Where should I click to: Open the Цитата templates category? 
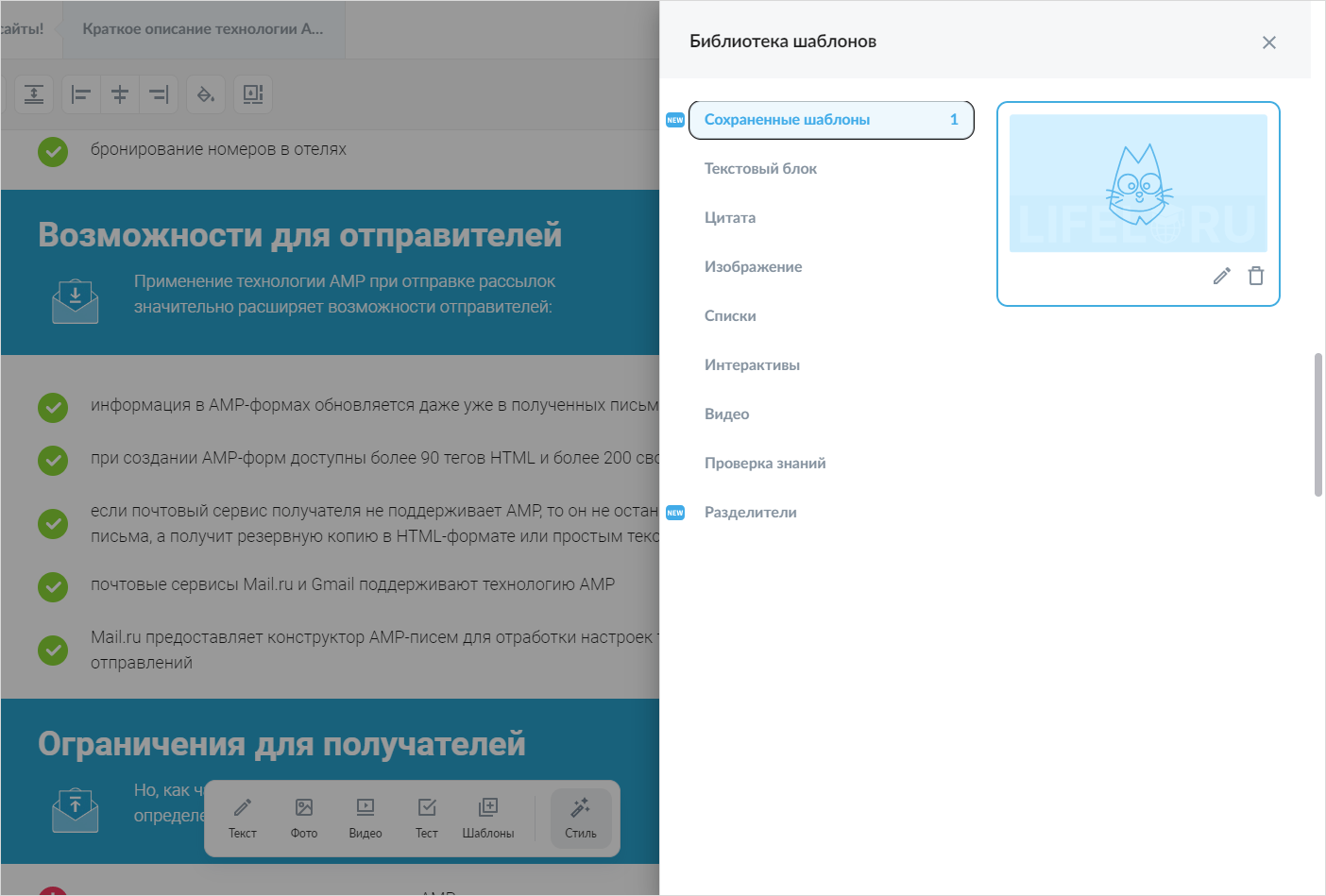(x=730, y=217)
